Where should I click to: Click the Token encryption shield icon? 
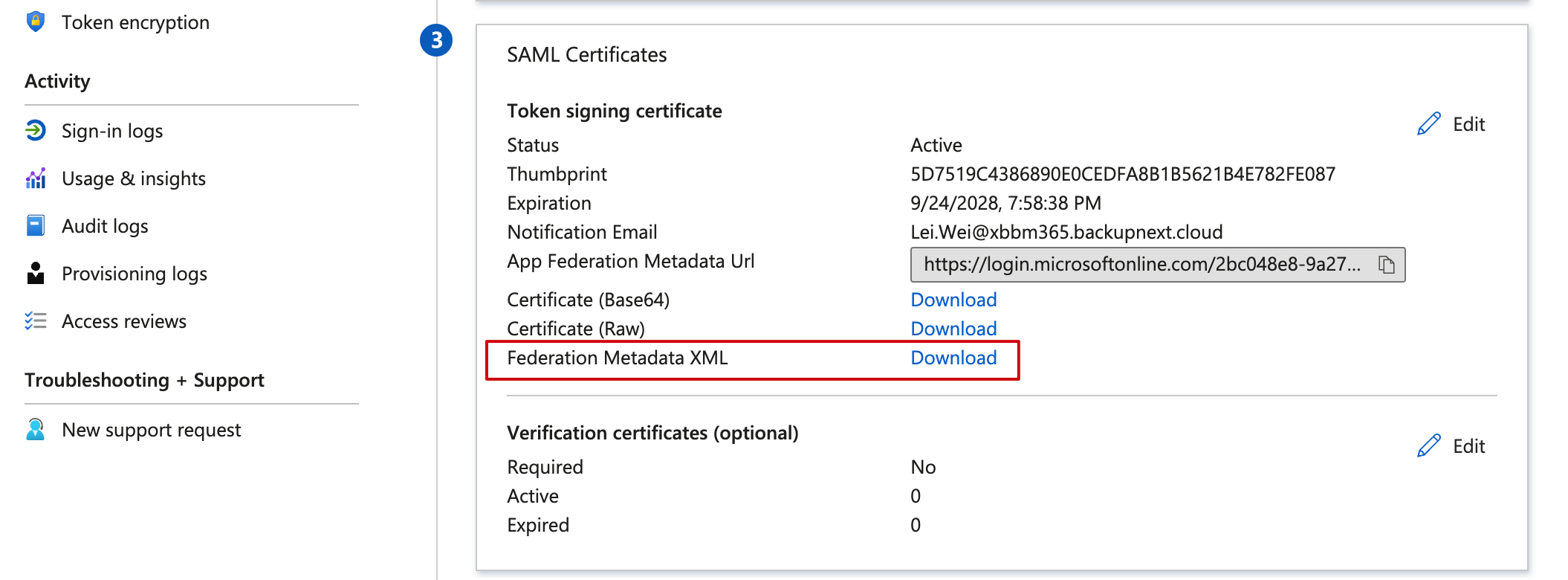[35, 22]
